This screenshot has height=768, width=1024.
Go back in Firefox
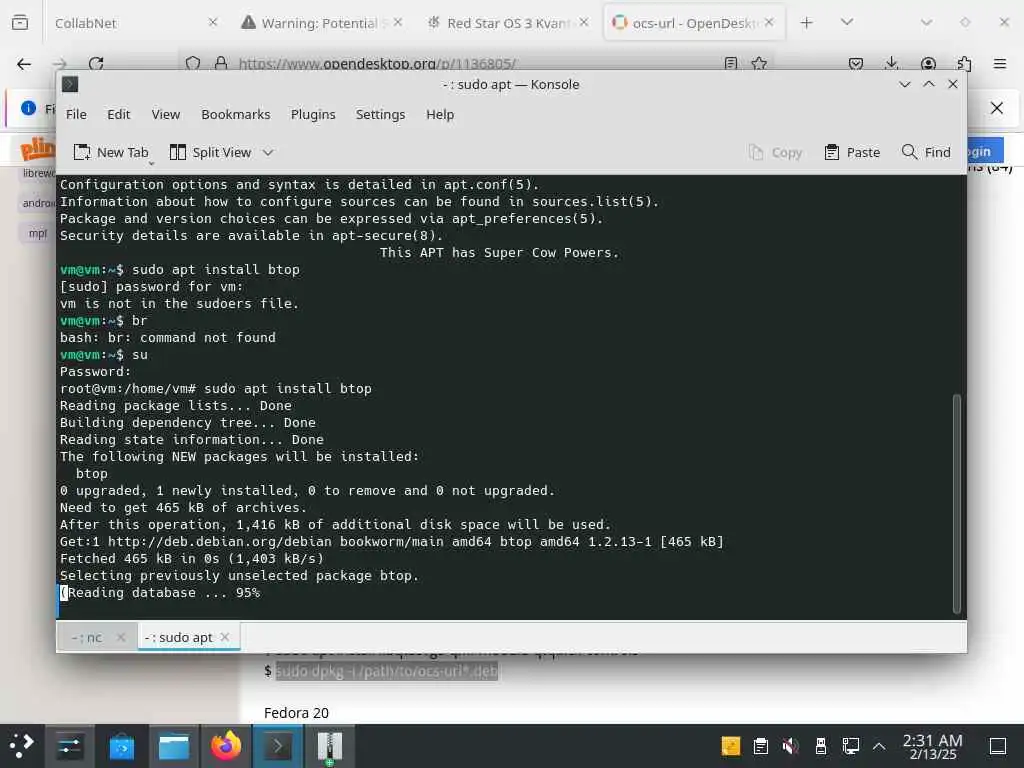24,64
